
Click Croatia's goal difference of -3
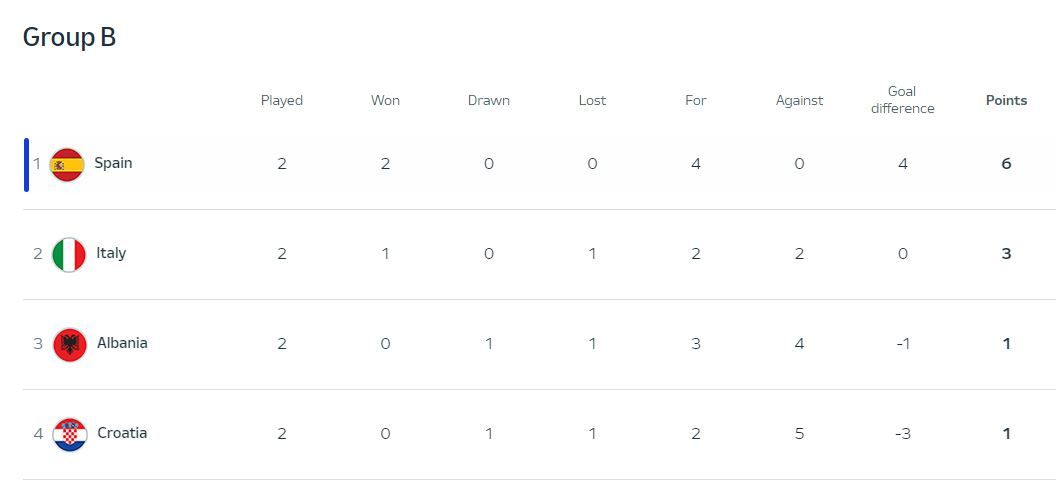coord(902,434)
